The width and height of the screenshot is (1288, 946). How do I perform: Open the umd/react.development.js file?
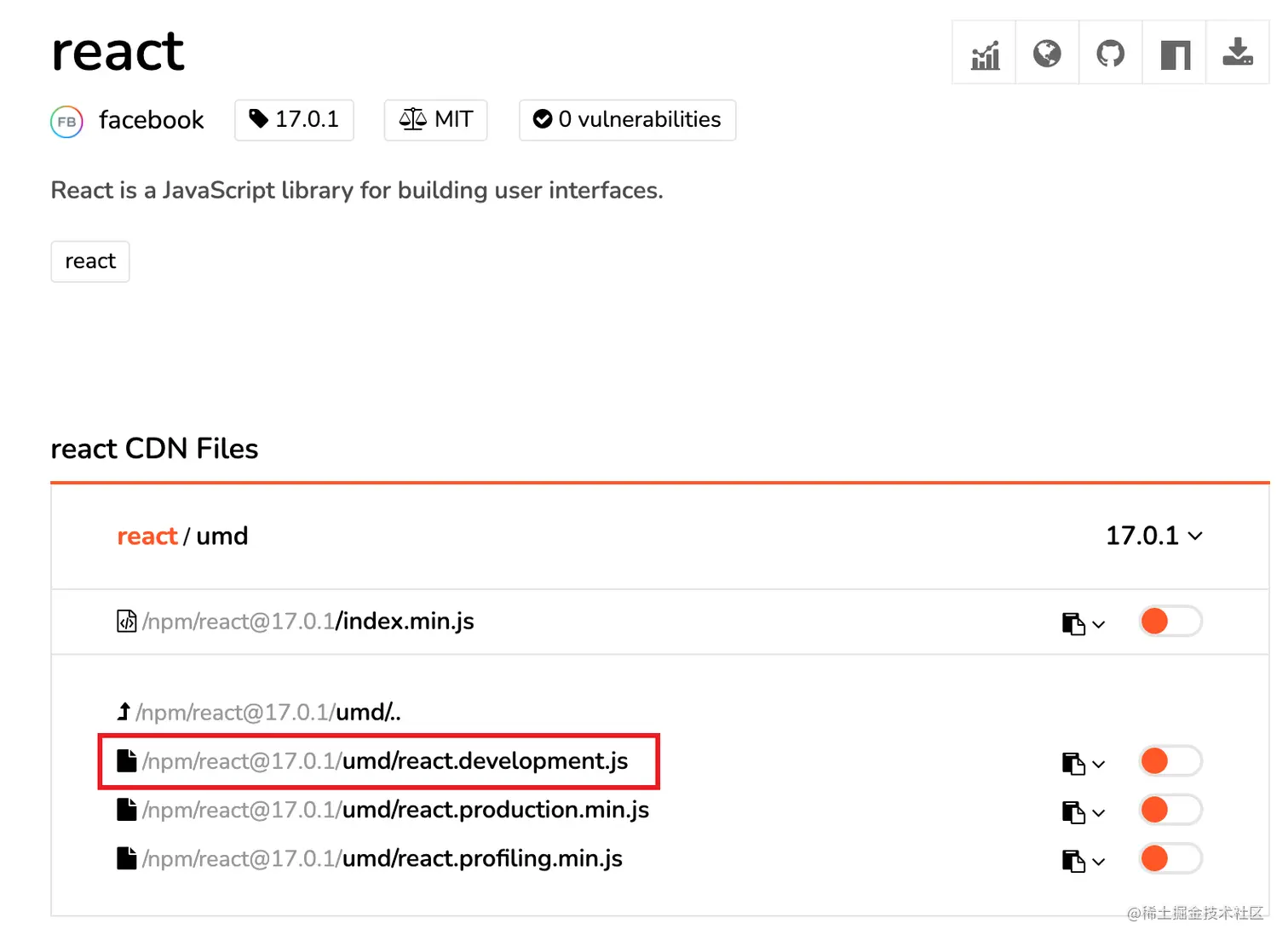[385, 760]
